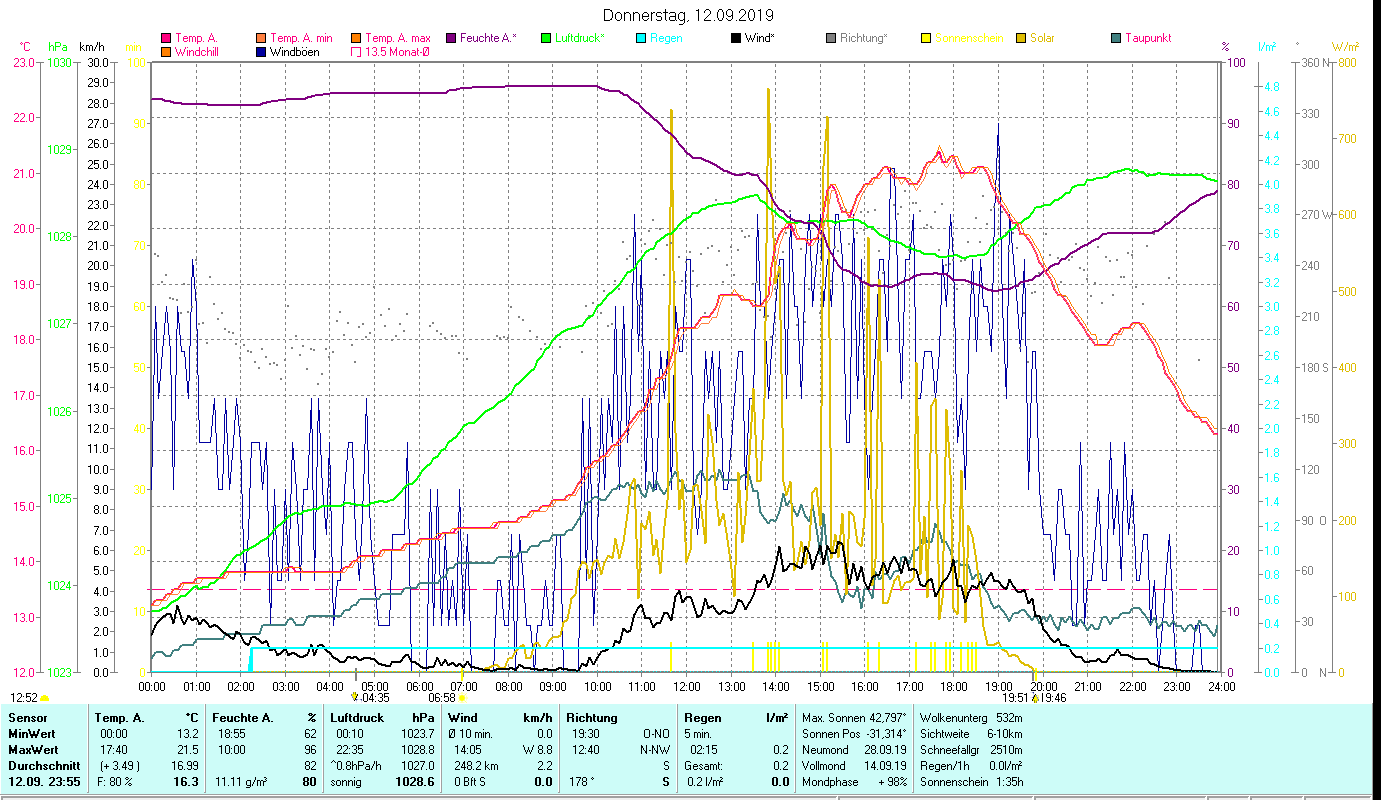Select the Sonnenschein legend label
Viewport: 1381px width, 800px height.
tap(969, 38)
